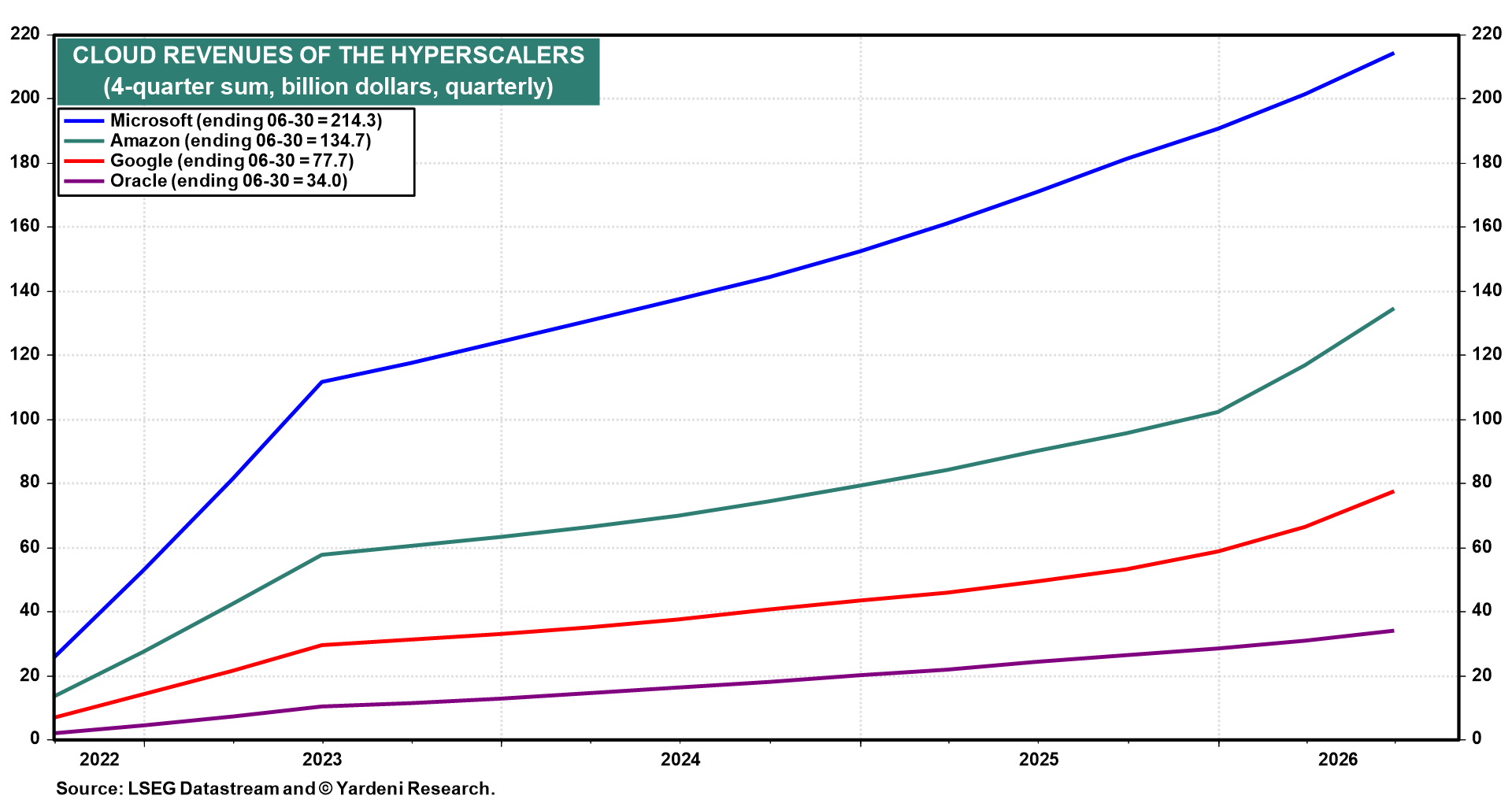Screen dimensions: 1512x803
Task: Click the 200 label on the right axis
Action: coord(1487,98)
